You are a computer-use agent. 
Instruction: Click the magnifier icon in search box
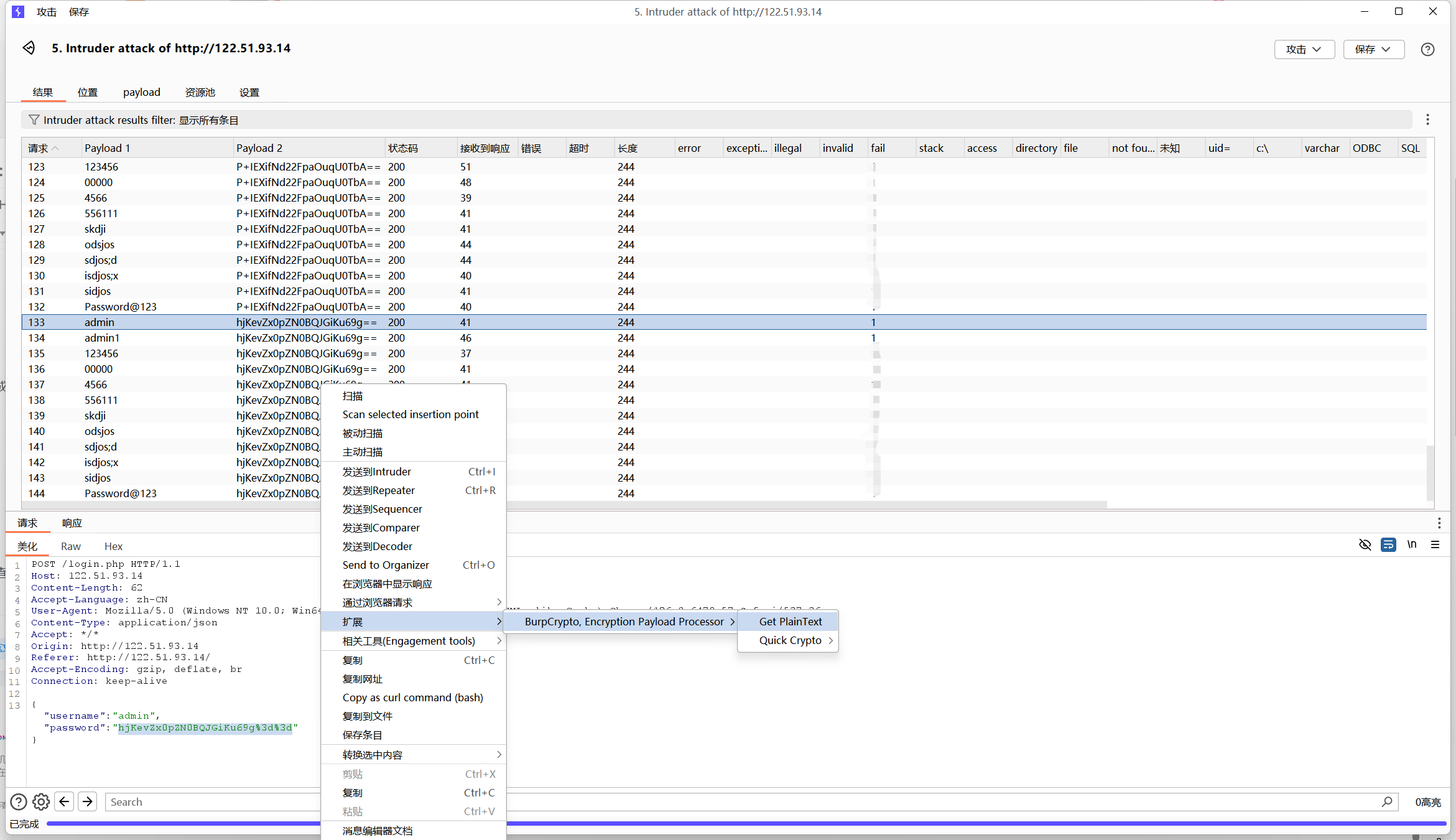coord(1387,801)
